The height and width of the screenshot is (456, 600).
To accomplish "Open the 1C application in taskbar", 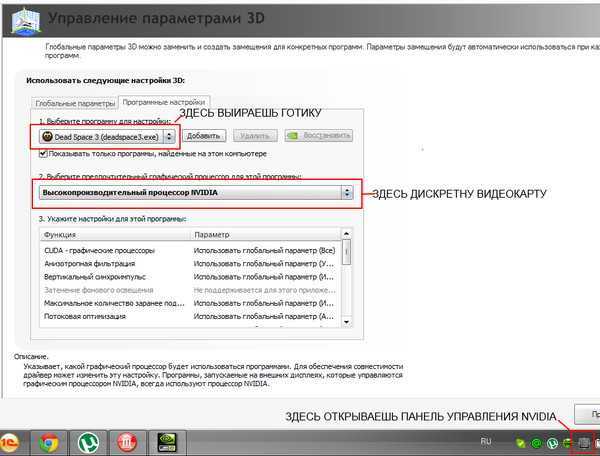I will pos(10,443).
